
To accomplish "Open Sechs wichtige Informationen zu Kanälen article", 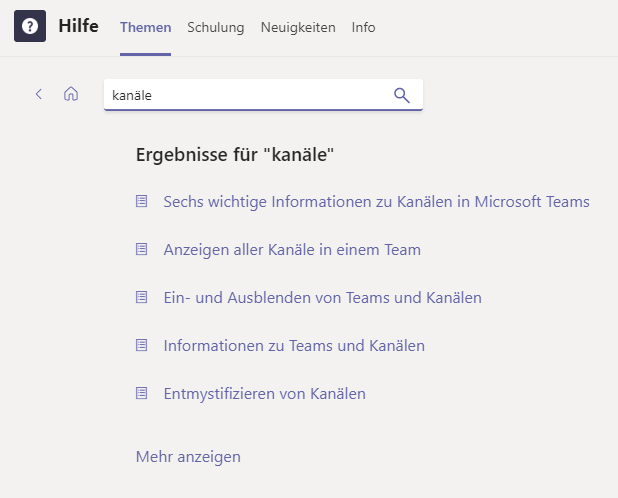I will 376,202.
